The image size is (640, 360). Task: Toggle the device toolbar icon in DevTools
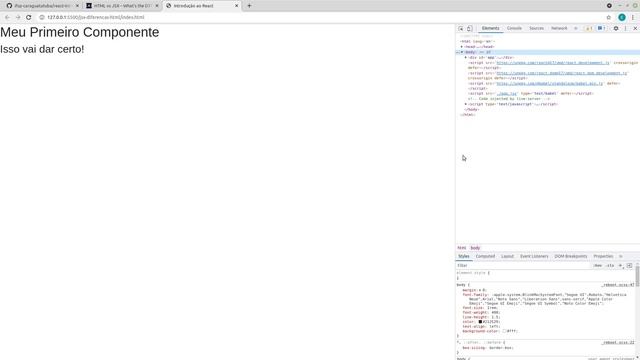point(469,29)
